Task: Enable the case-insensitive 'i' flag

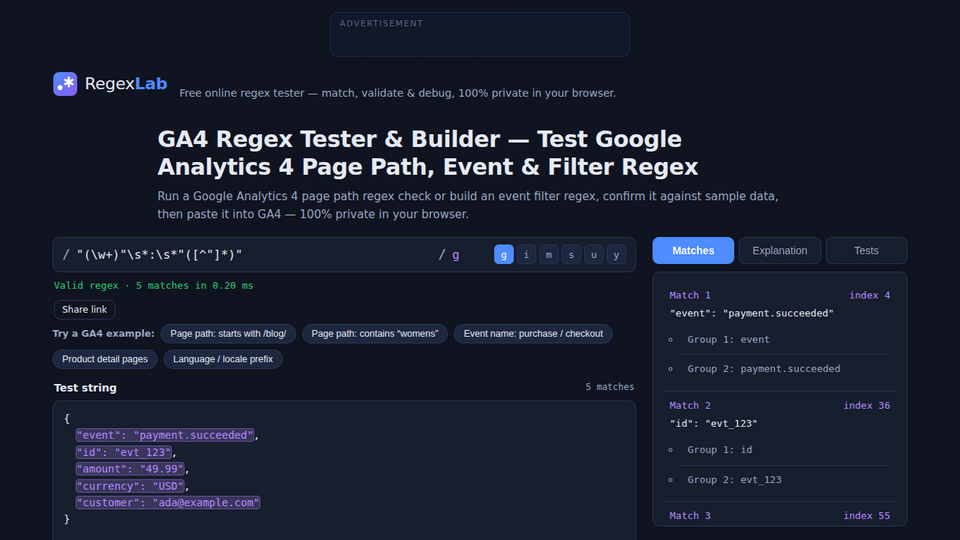Action: [526, 255]
